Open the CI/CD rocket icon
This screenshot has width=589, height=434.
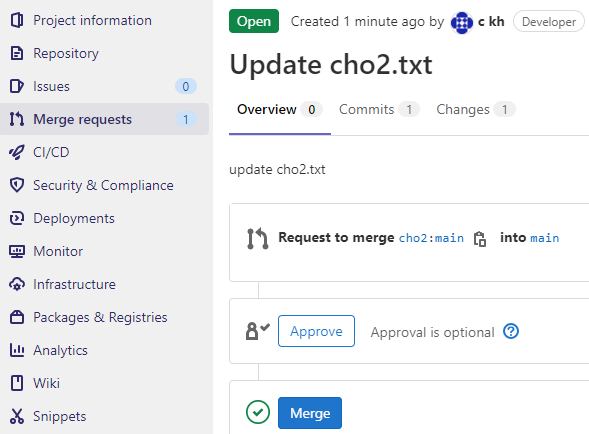pyautogui.click(x=17, y=152)
